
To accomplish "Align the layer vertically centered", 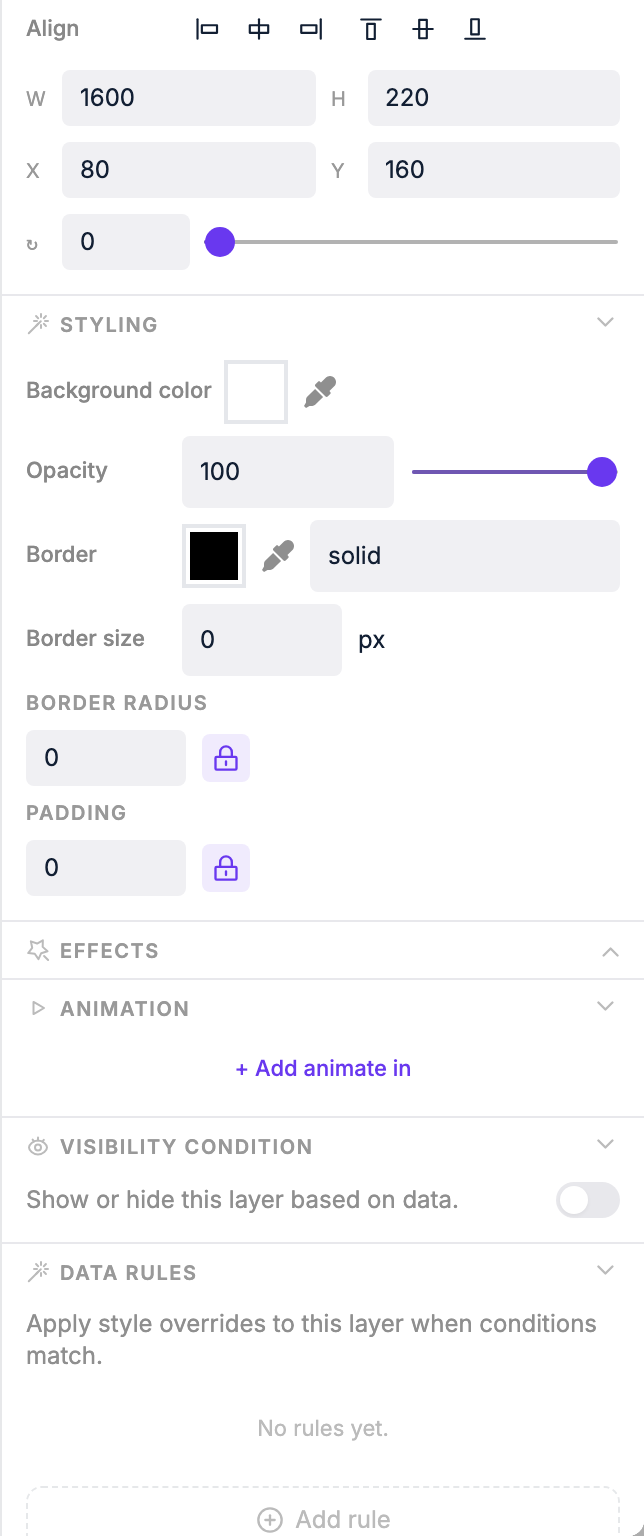I will pos(423,29).
